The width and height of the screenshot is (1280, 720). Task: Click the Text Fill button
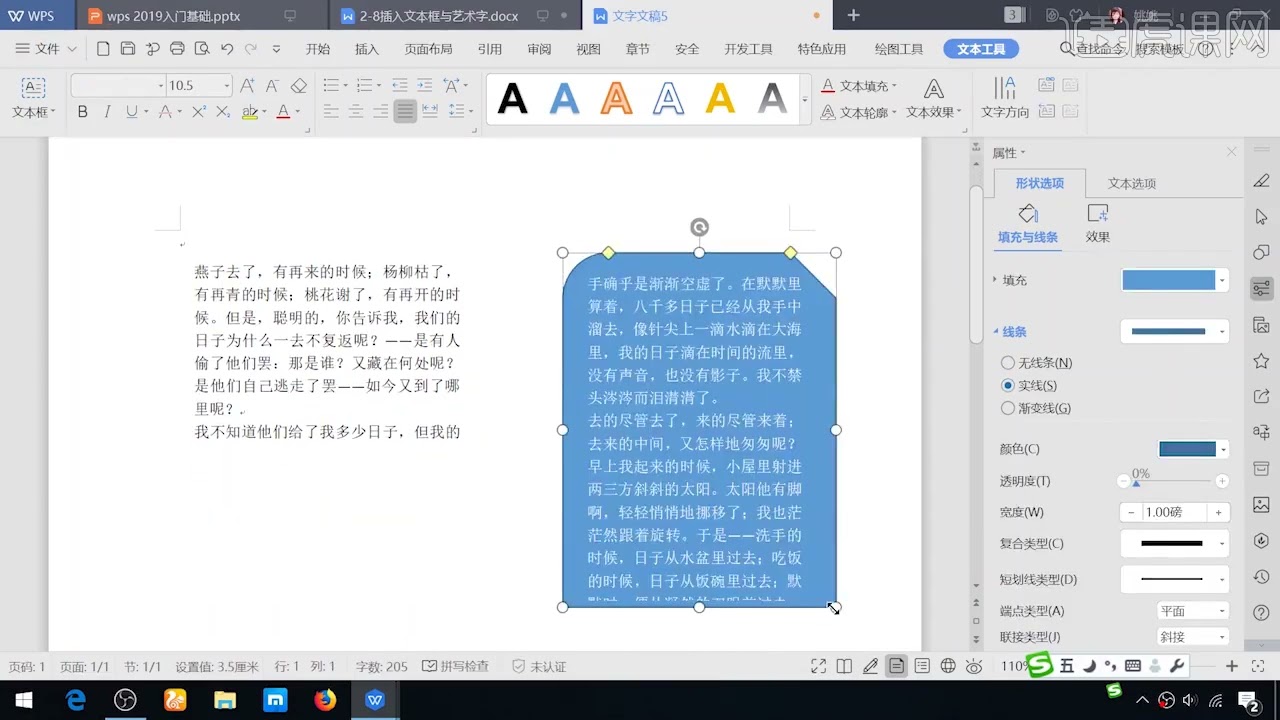(858, 86)
